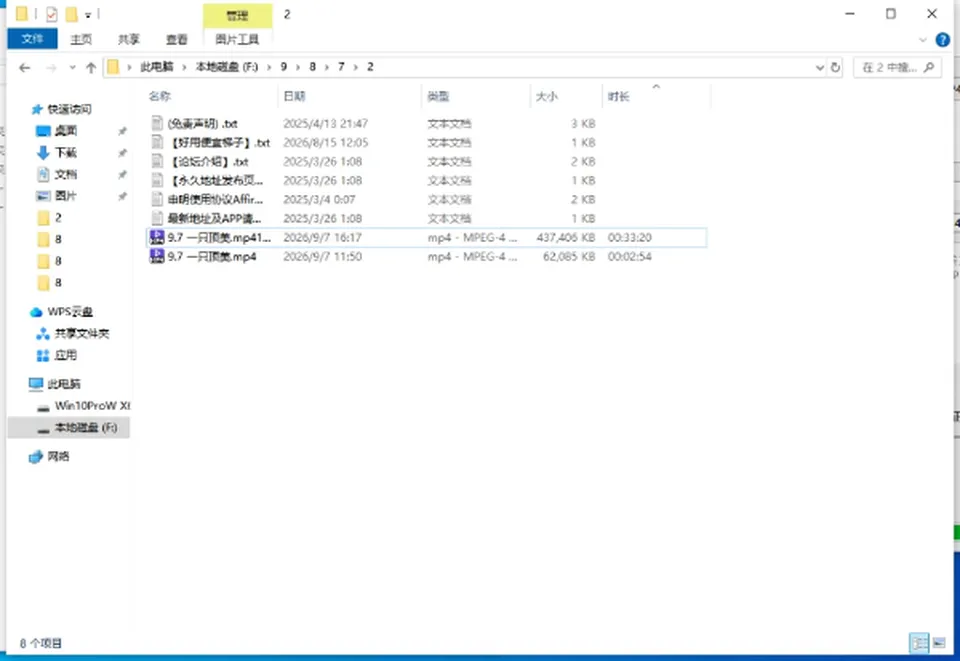Open the recent locations dropdown arrow
Viewport: 960px width, 661px height.
(72, 67)
